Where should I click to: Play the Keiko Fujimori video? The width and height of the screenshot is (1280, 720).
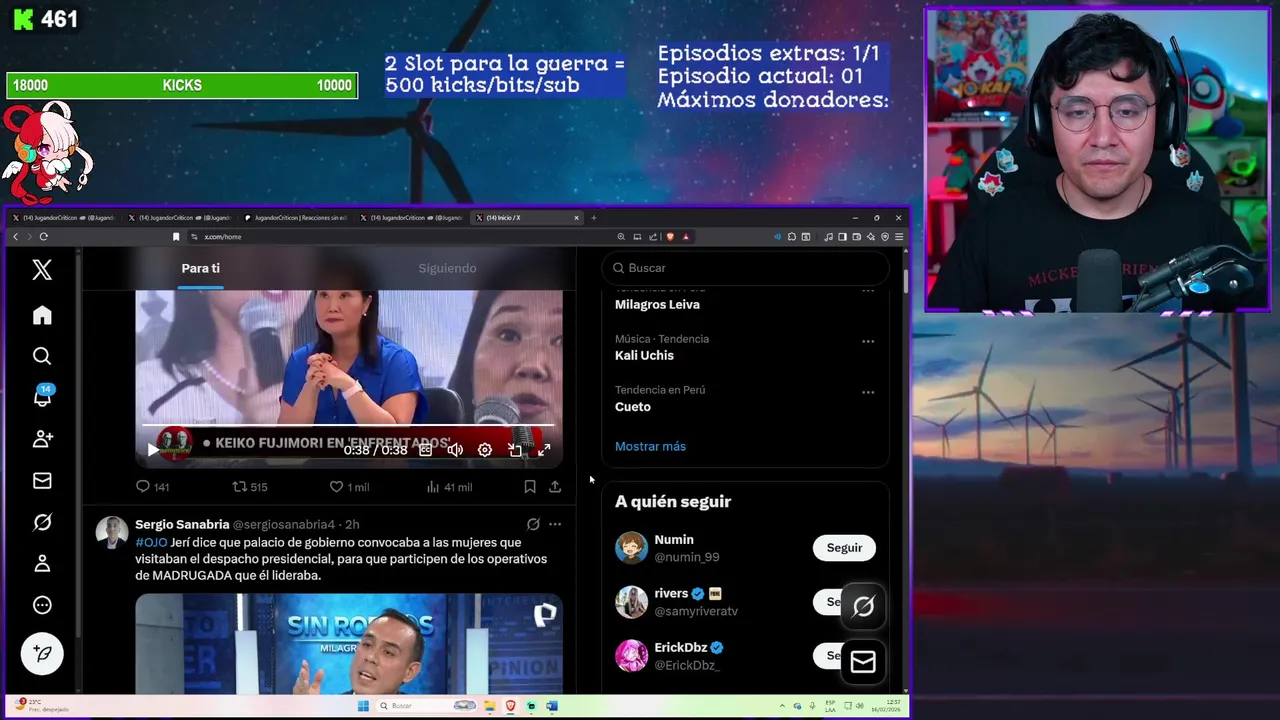[153, 450]
